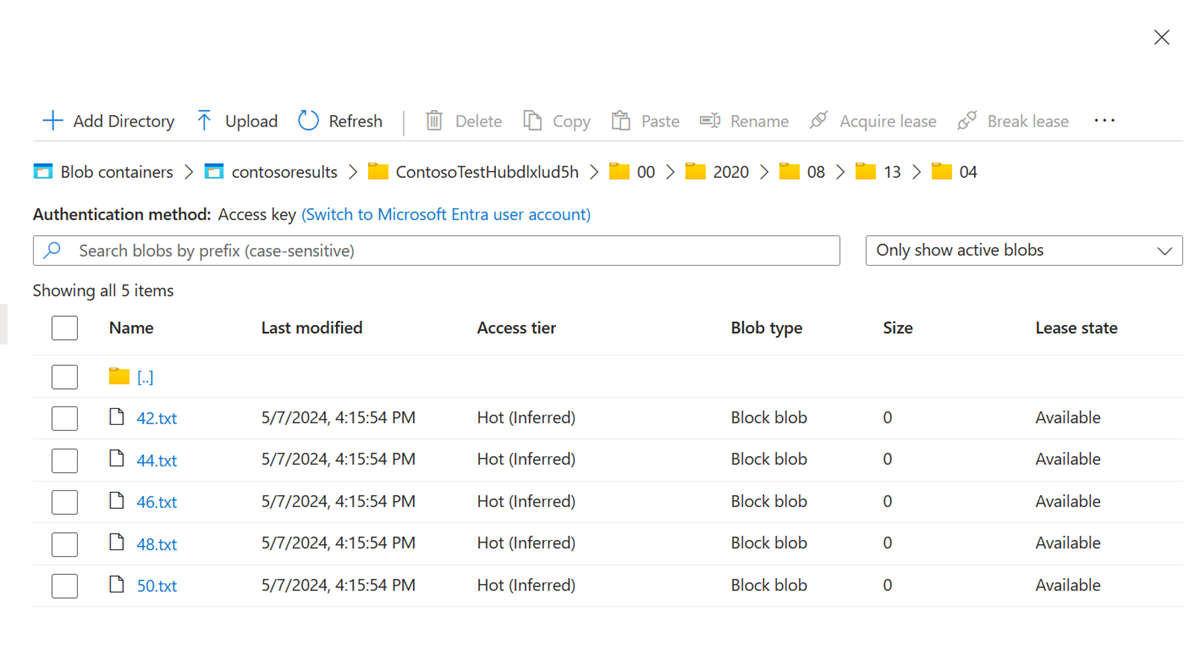Navigate up using the [..] parent folder
The width and height of the screenshot is (1200, 645).
pyautogui.click(x=145, y=377)
